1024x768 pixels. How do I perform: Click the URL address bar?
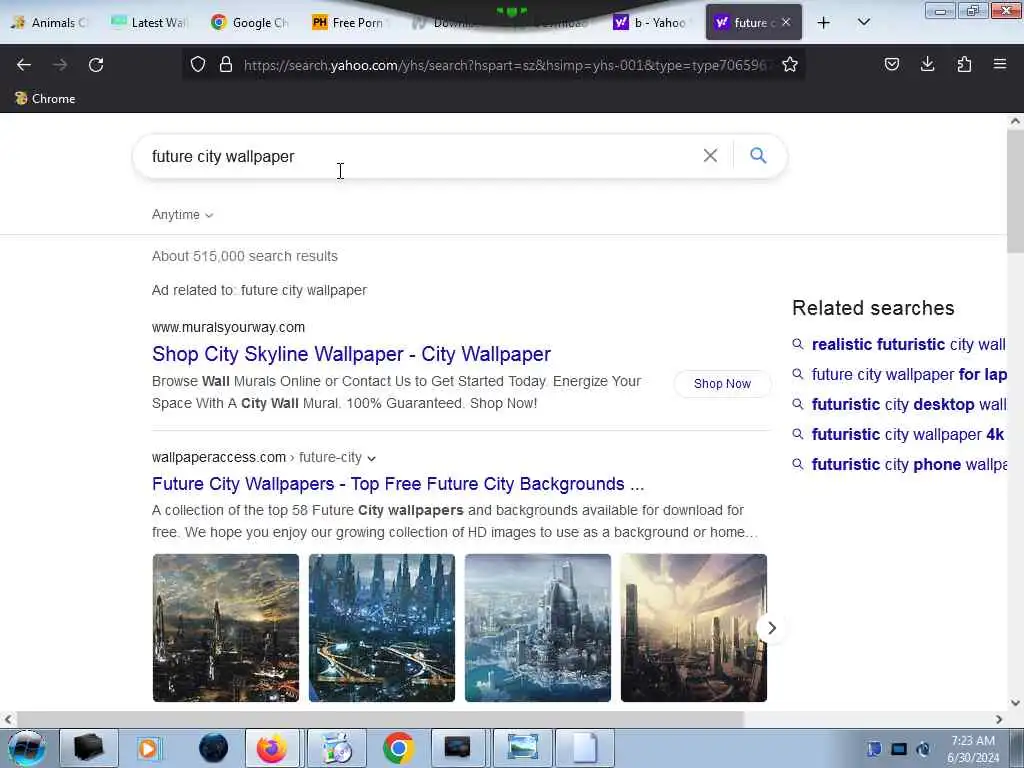tap(506, 65)
